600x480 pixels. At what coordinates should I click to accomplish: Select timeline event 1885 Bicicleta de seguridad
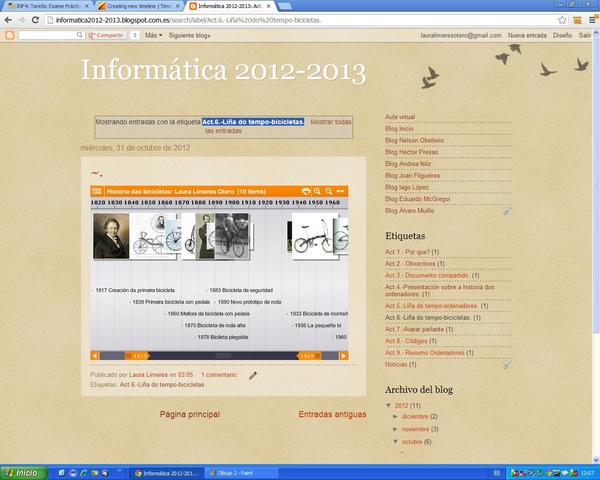coord(241,291)
